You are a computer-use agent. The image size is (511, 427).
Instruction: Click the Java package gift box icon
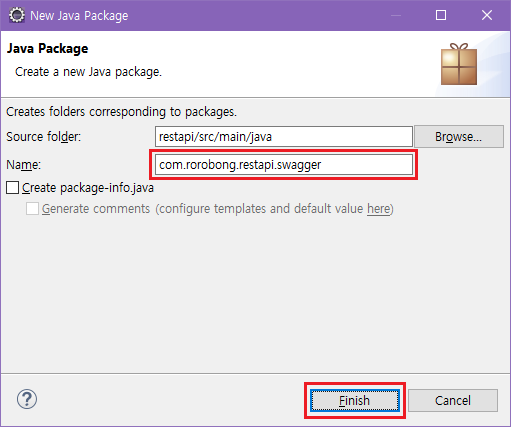[459, 64]
